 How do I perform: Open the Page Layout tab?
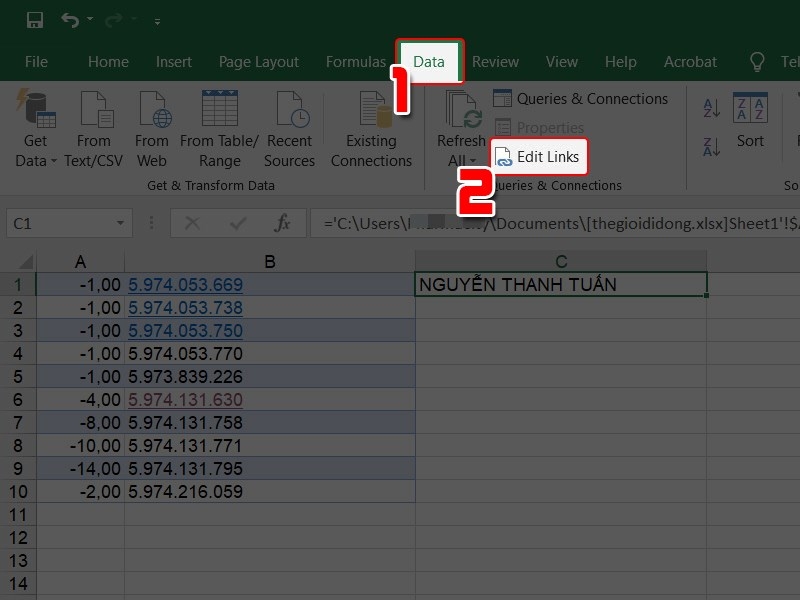tap(259, 62)
